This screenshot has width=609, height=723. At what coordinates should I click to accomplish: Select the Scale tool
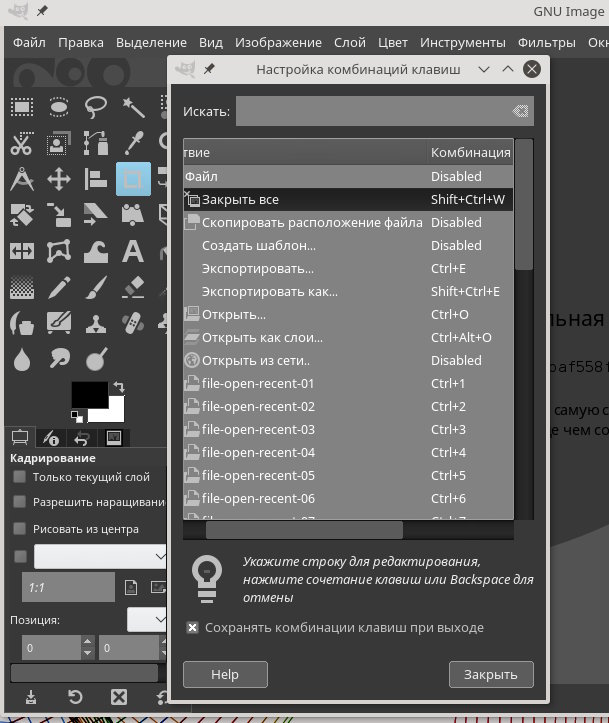(59, 215)
